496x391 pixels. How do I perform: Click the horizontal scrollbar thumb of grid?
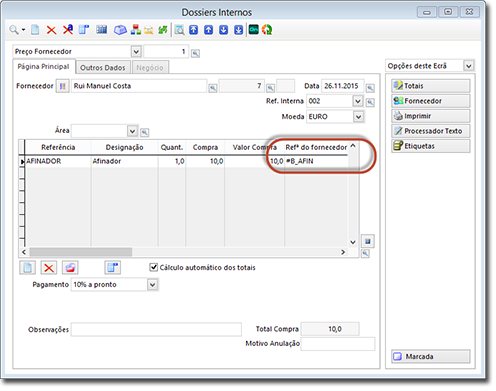click(x=81, y=252)
